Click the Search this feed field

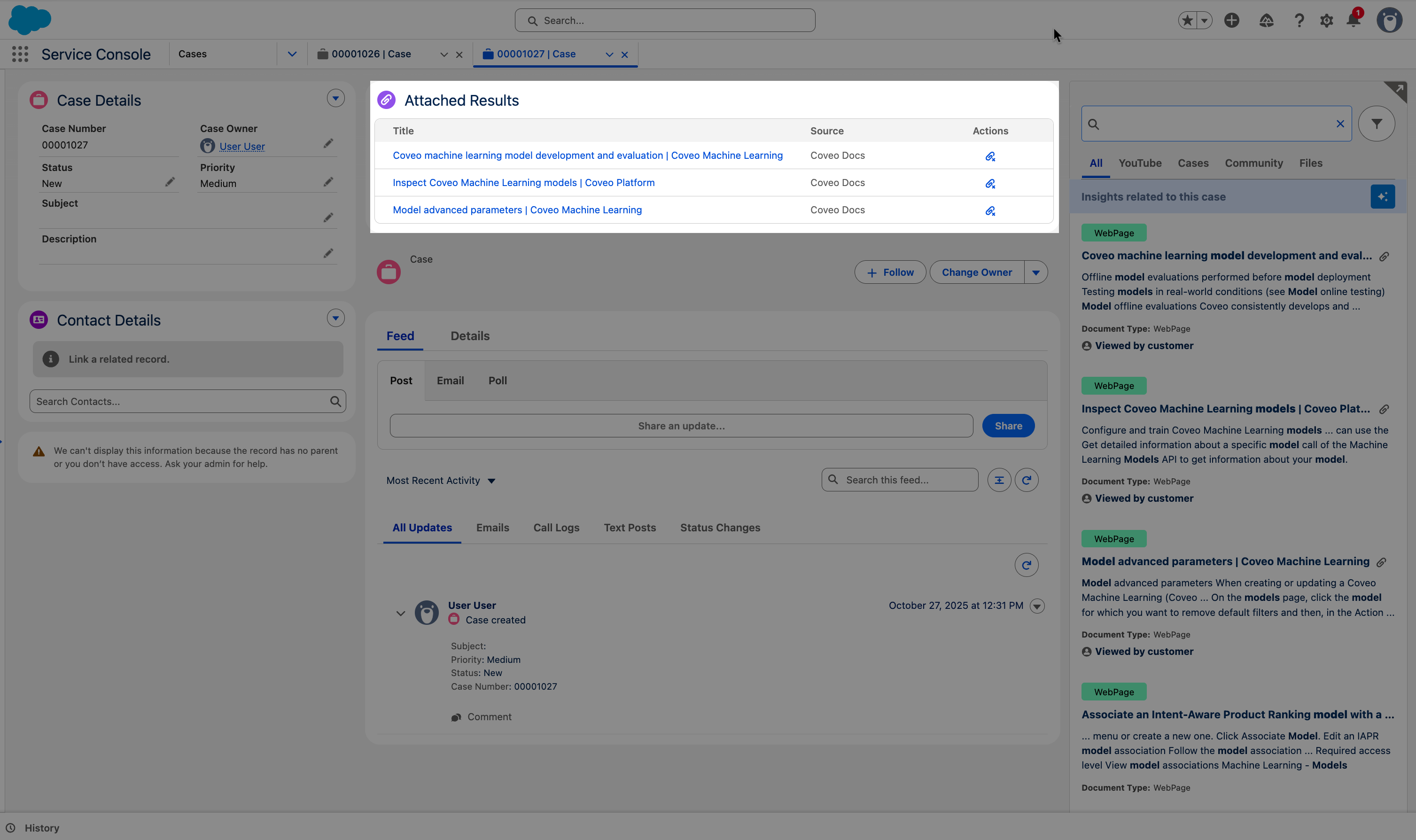point(900,480)
